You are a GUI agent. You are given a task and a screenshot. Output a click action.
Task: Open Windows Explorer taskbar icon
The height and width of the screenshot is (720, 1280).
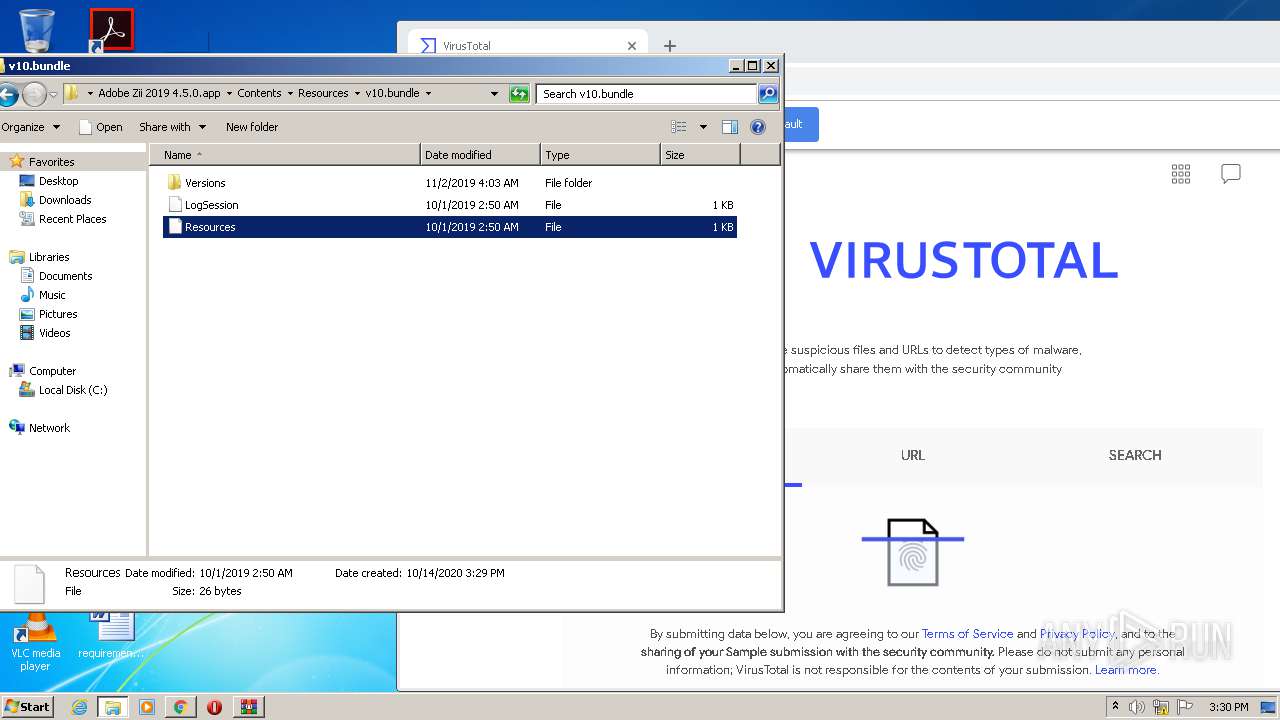113,707
